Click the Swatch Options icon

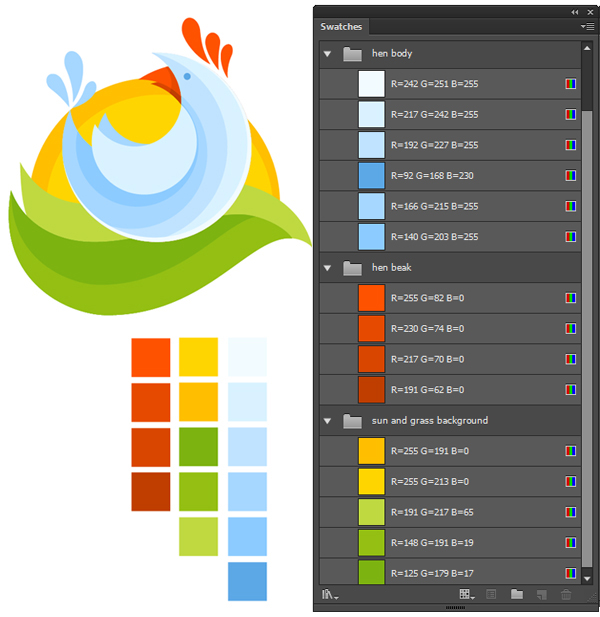pyautogui.click(x=491, y=594)
